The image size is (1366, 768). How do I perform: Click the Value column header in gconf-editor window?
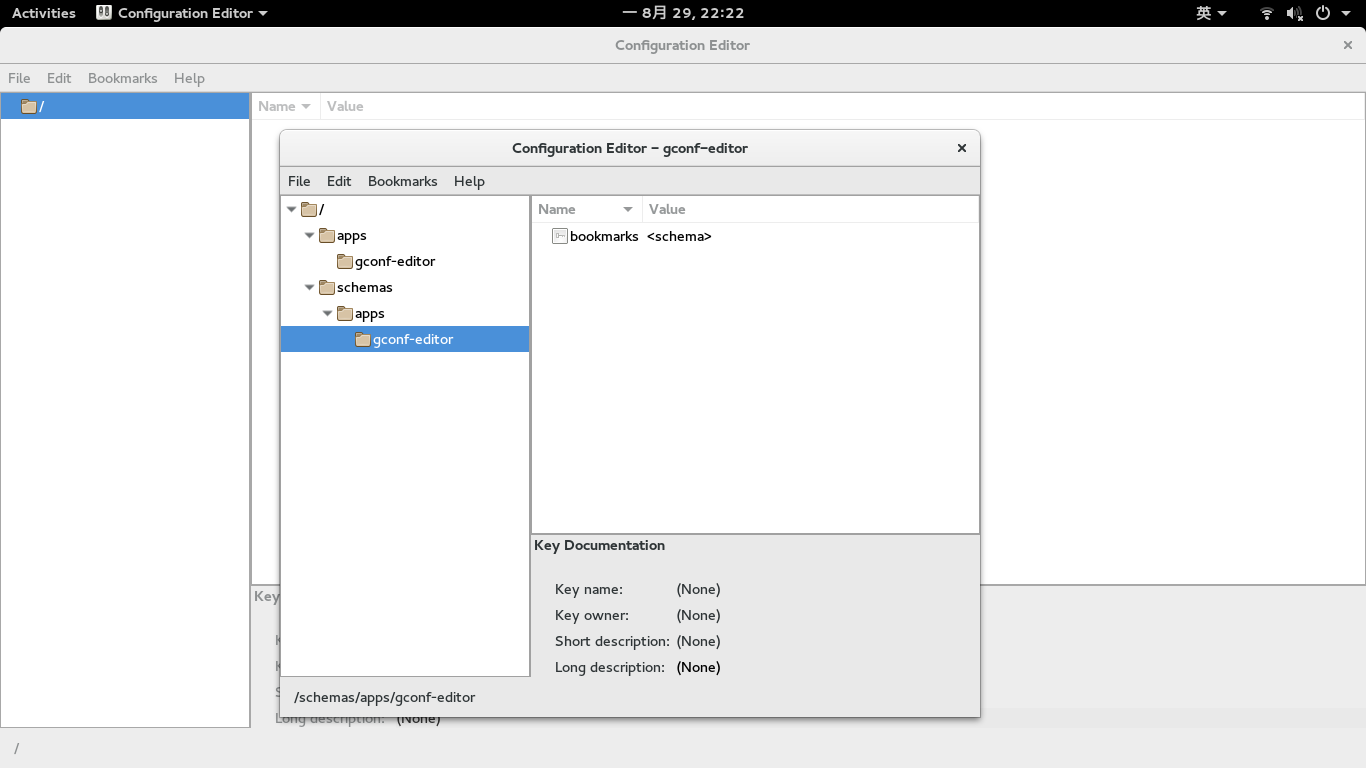[810, 209]
